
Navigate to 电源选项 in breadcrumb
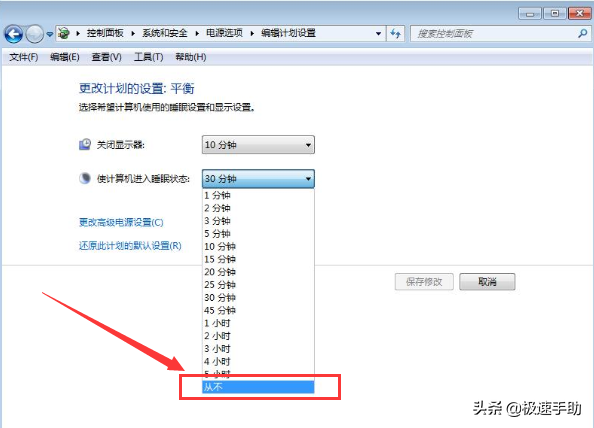(x=224, y=33)
